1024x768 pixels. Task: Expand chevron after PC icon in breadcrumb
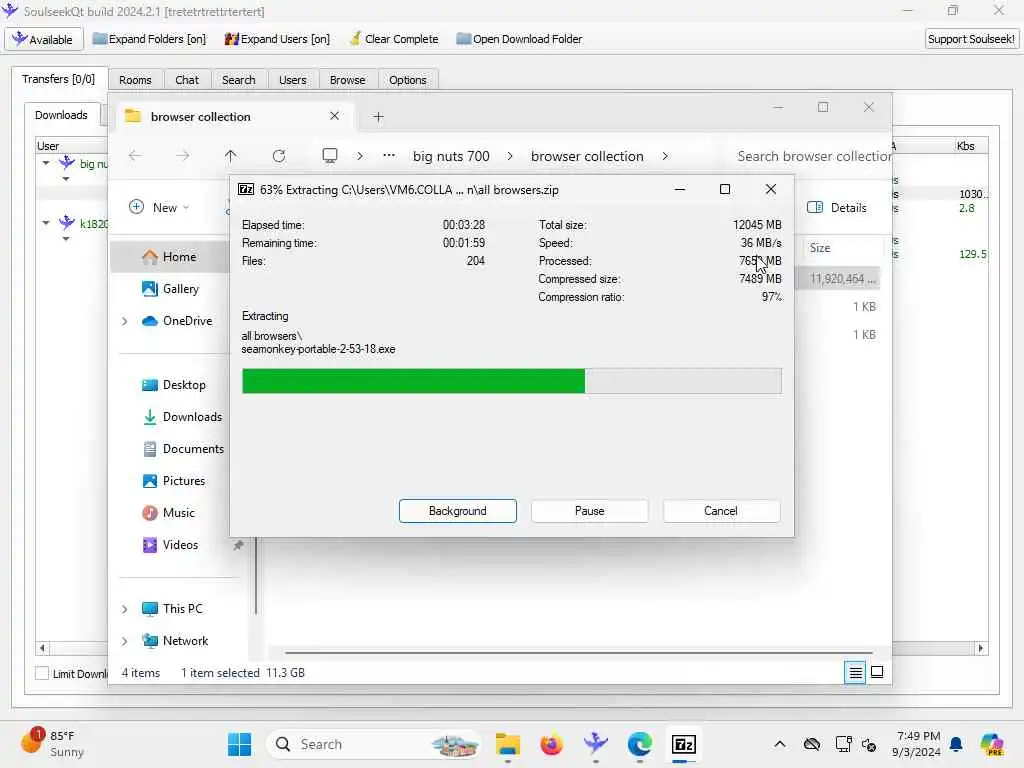(360, 156)
